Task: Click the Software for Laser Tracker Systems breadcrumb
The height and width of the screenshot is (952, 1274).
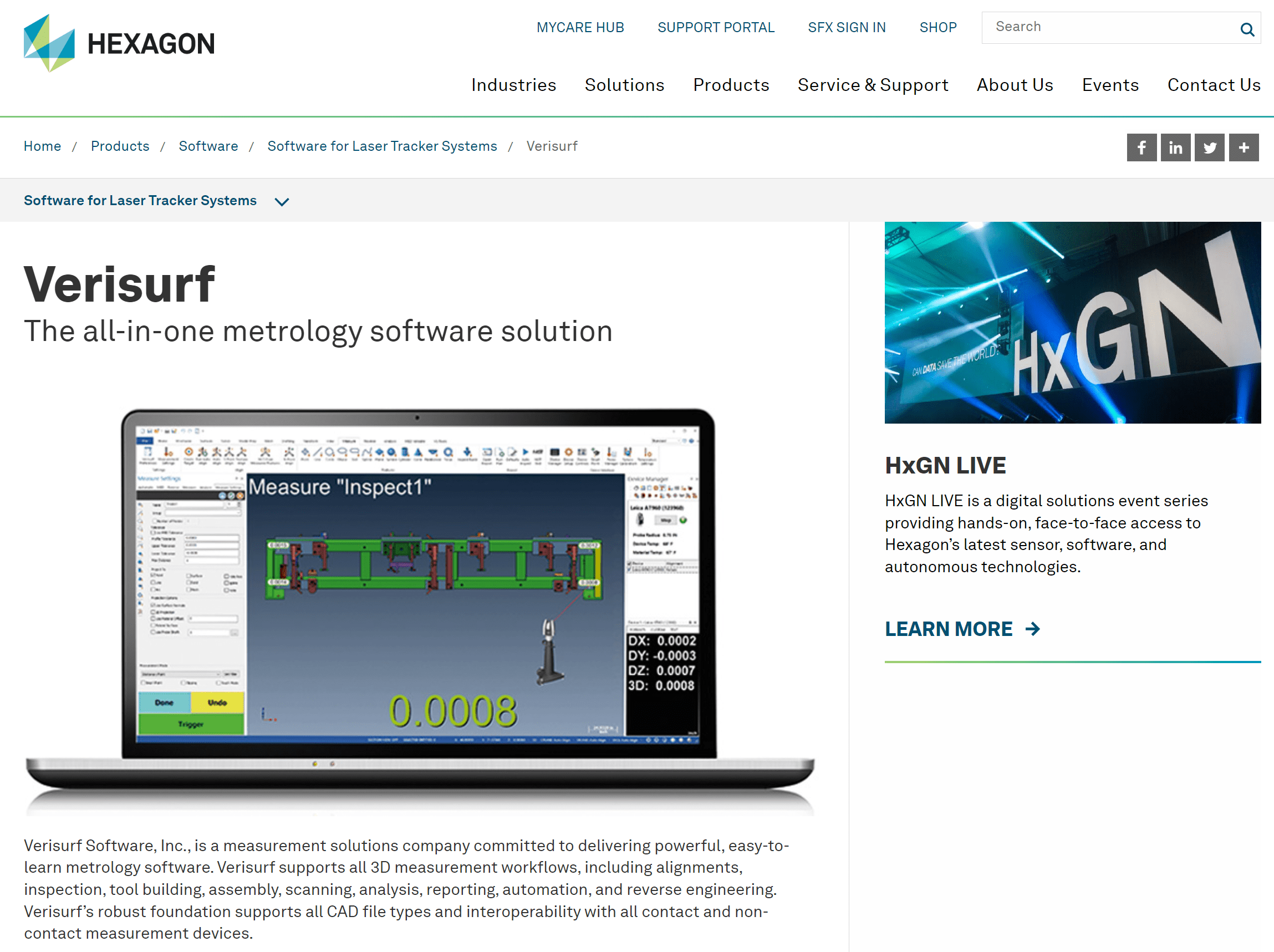Action: tap(382, 147)
